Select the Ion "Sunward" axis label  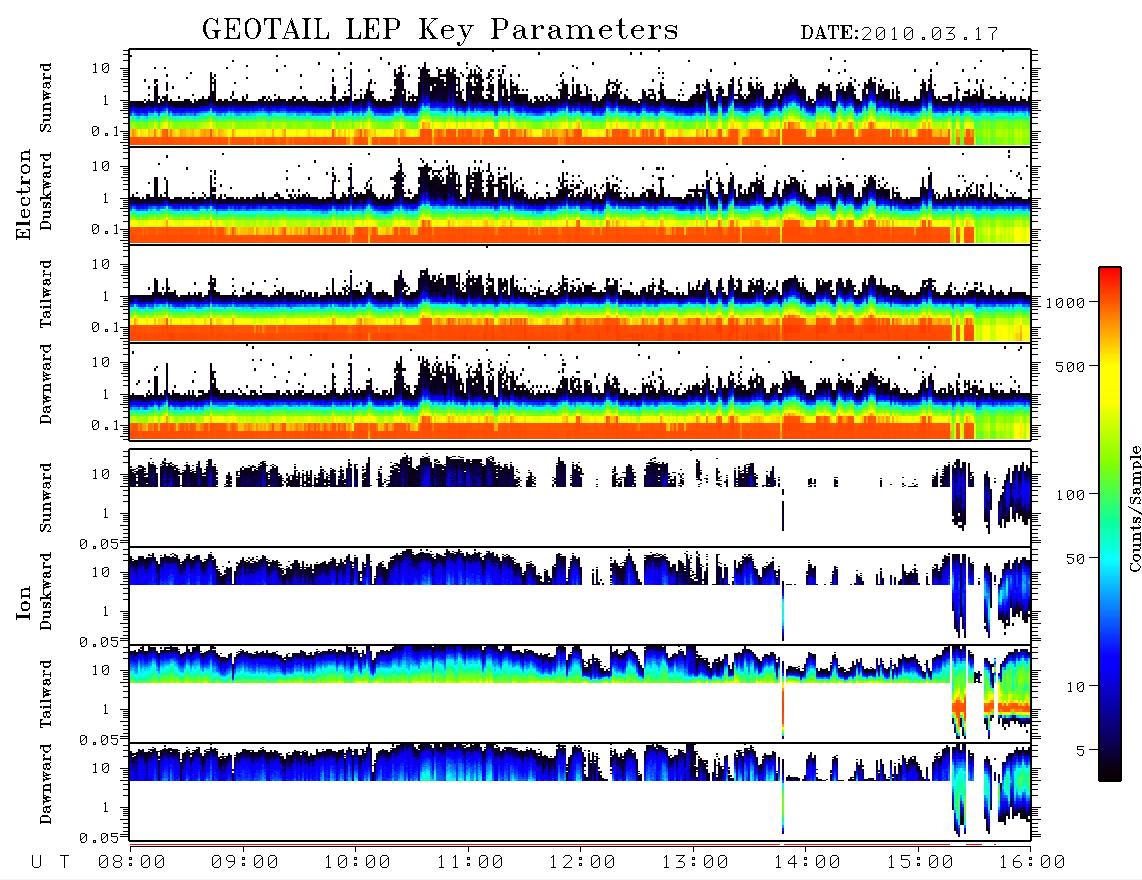click(x=46, y=497)
